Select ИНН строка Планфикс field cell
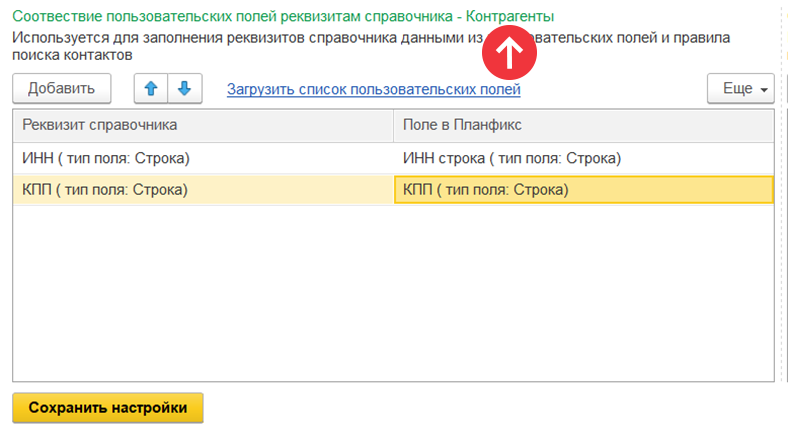Image resolution: width=788 pixels, height=434 pixels. click(x=583, y=158)
